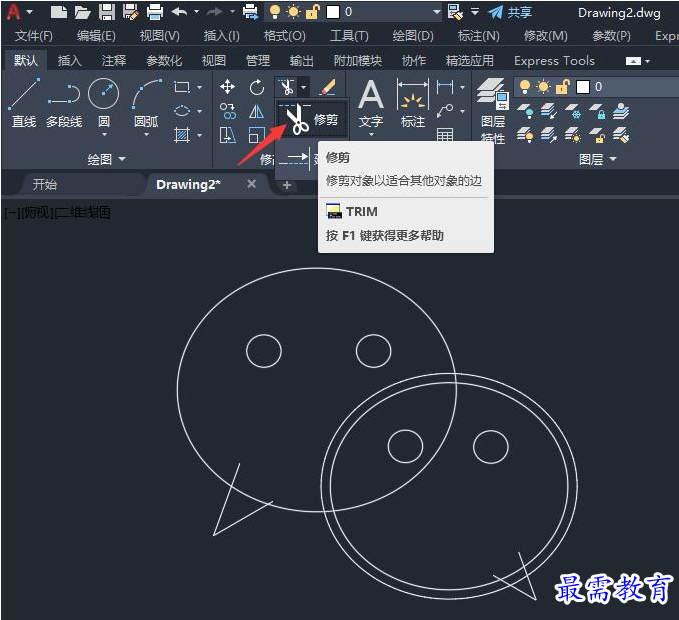Open the Ellipse tool dropdown arrow
The width and height of the screenshot is (679, 620).
pos(199,111)
